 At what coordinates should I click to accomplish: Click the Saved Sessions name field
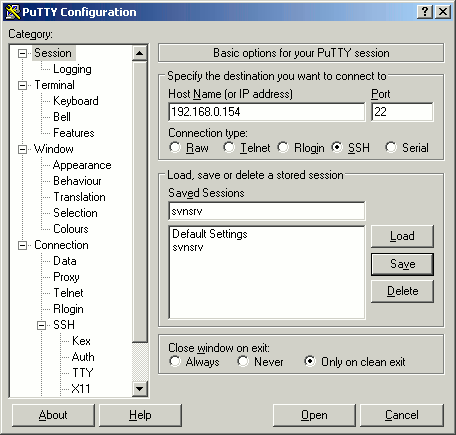[267, 211]
